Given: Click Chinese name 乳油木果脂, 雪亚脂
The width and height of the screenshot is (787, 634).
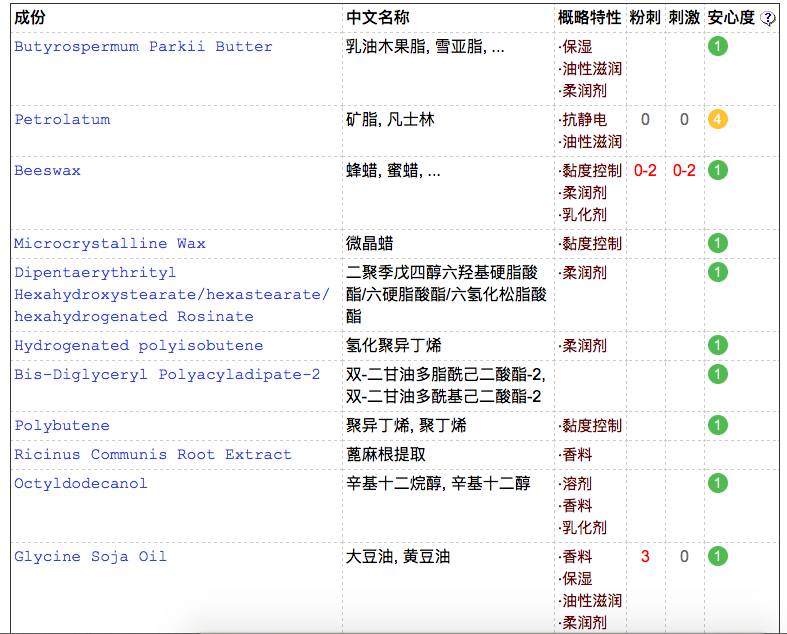Looking at the screenshot, I should click(x=425, y=47).
